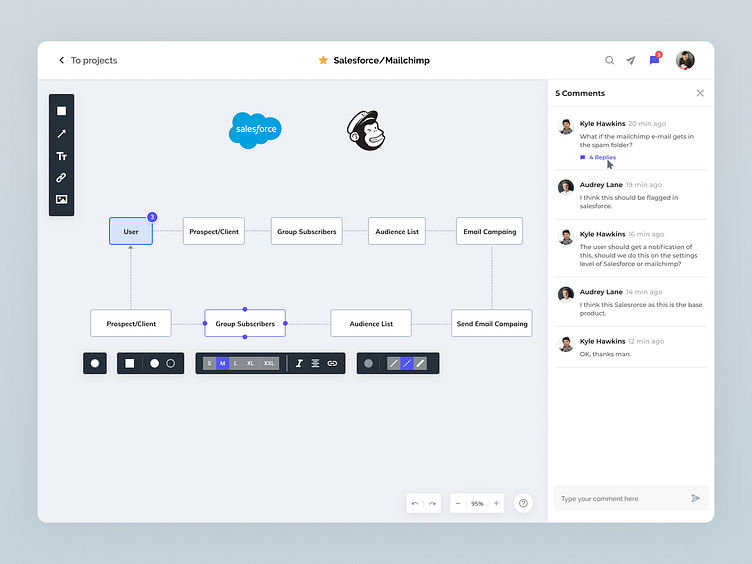Increase zoom with the plus button
The height and width of the screenshot is (564, 752).
click(496, 504)
